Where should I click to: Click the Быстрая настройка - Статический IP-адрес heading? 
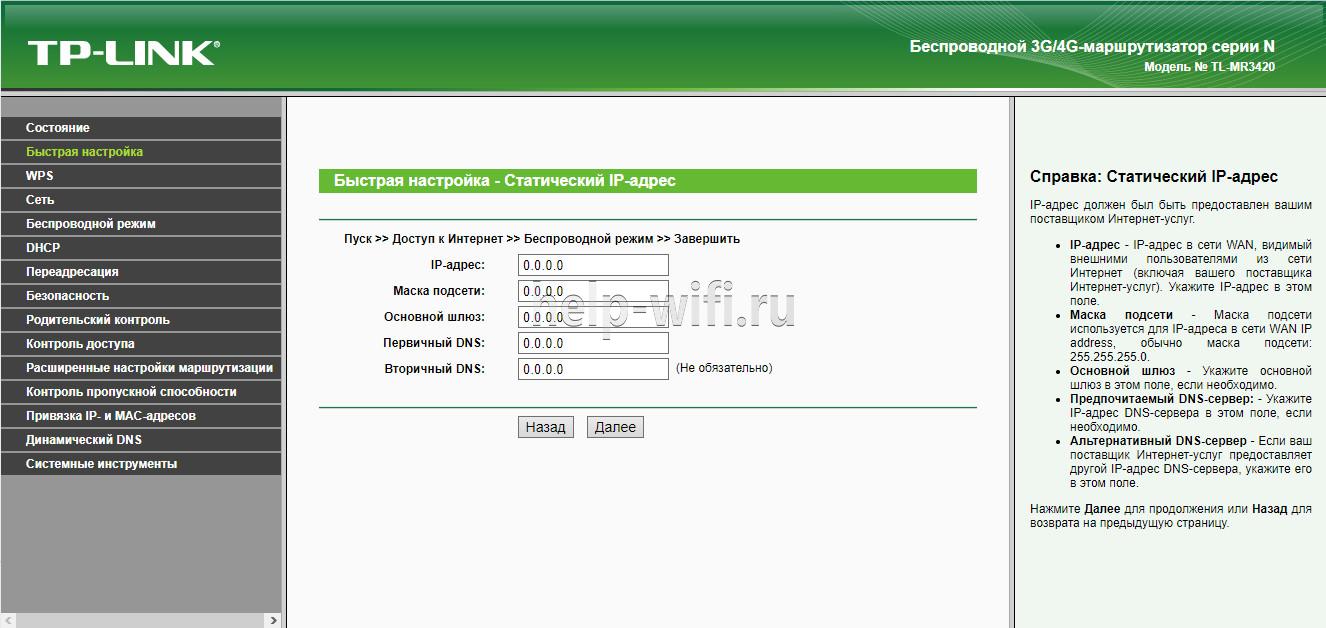[x=505, y=181]
